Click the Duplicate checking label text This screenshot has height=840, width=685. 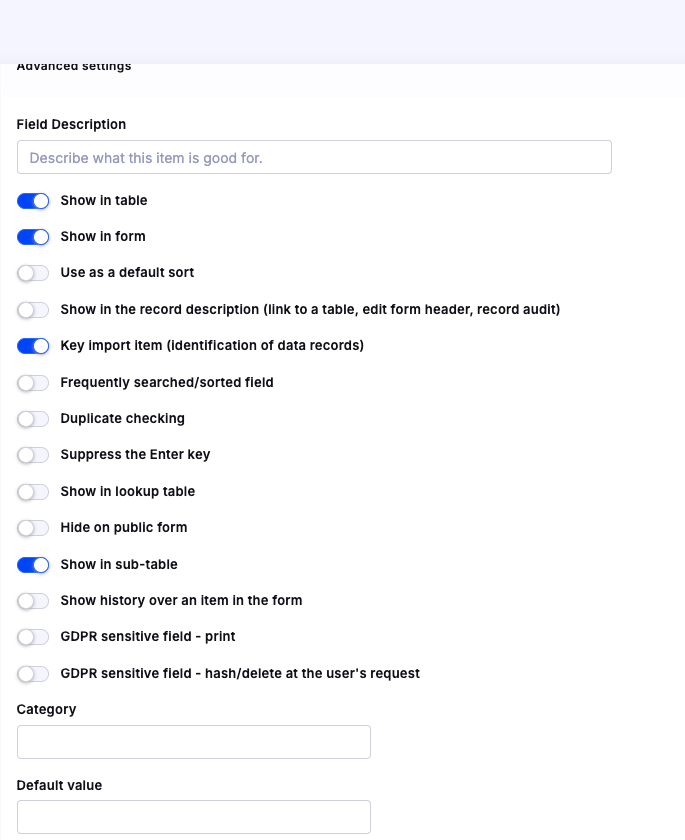tap(122, 419)
